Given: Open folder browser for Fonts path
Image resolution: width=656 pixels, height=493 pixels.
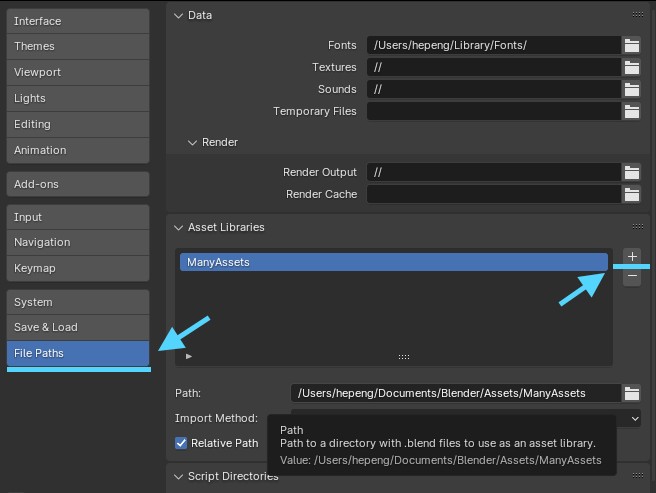Looking at the screenshot, I should (x=631, y=45).
